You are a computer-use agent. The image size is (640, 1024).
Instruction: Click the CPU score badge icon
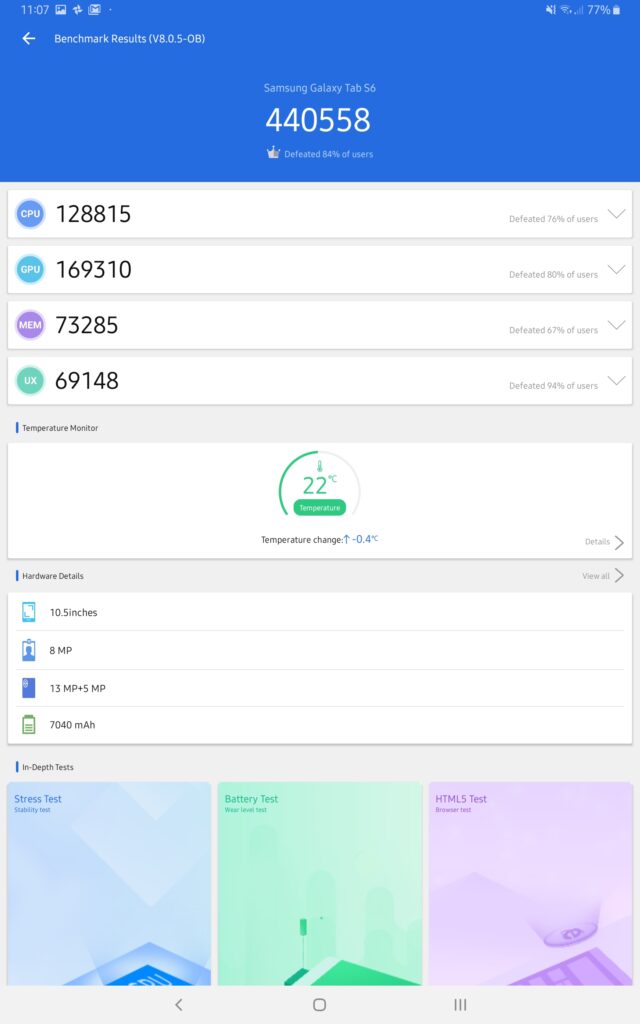tap(30, 214)
